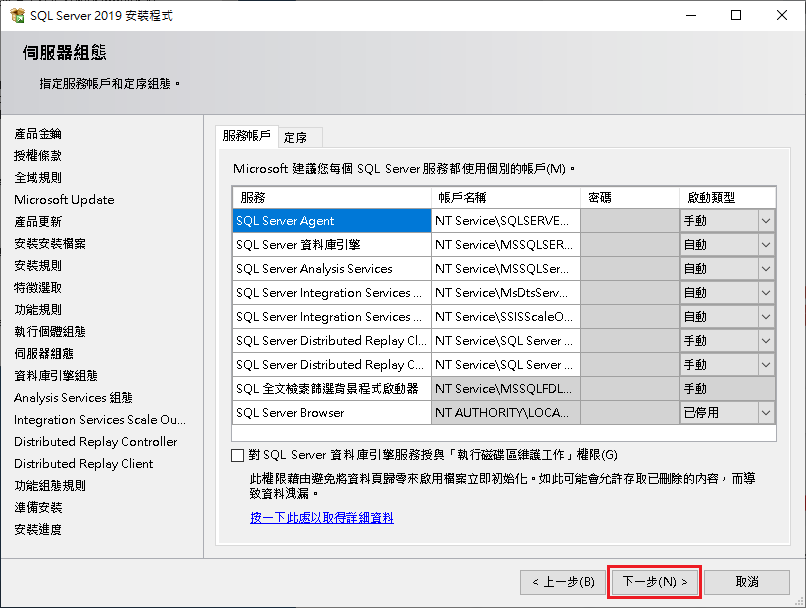Select 執行個體組態 step in sidebar
The image size is (806, 608).
50,332
